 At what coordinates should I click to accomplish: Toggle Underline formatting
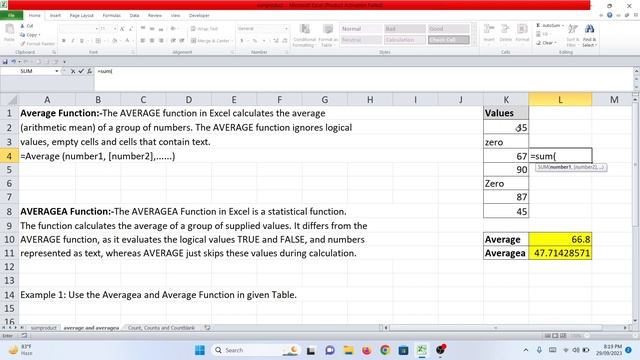coord(82,41)
